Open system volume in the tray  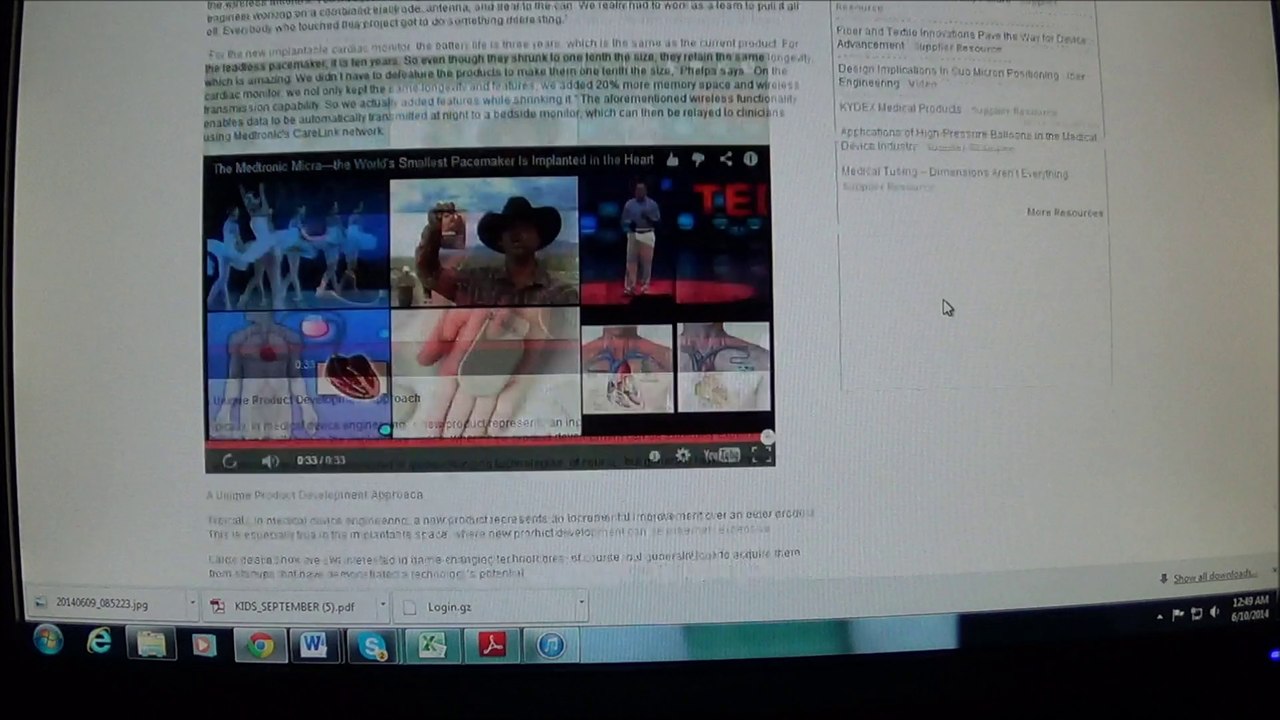tap(1215, 612)
